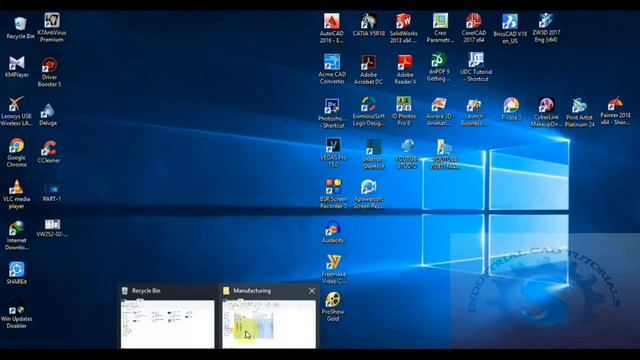Click Internet Download Manager icon

[x=16, y=236]
